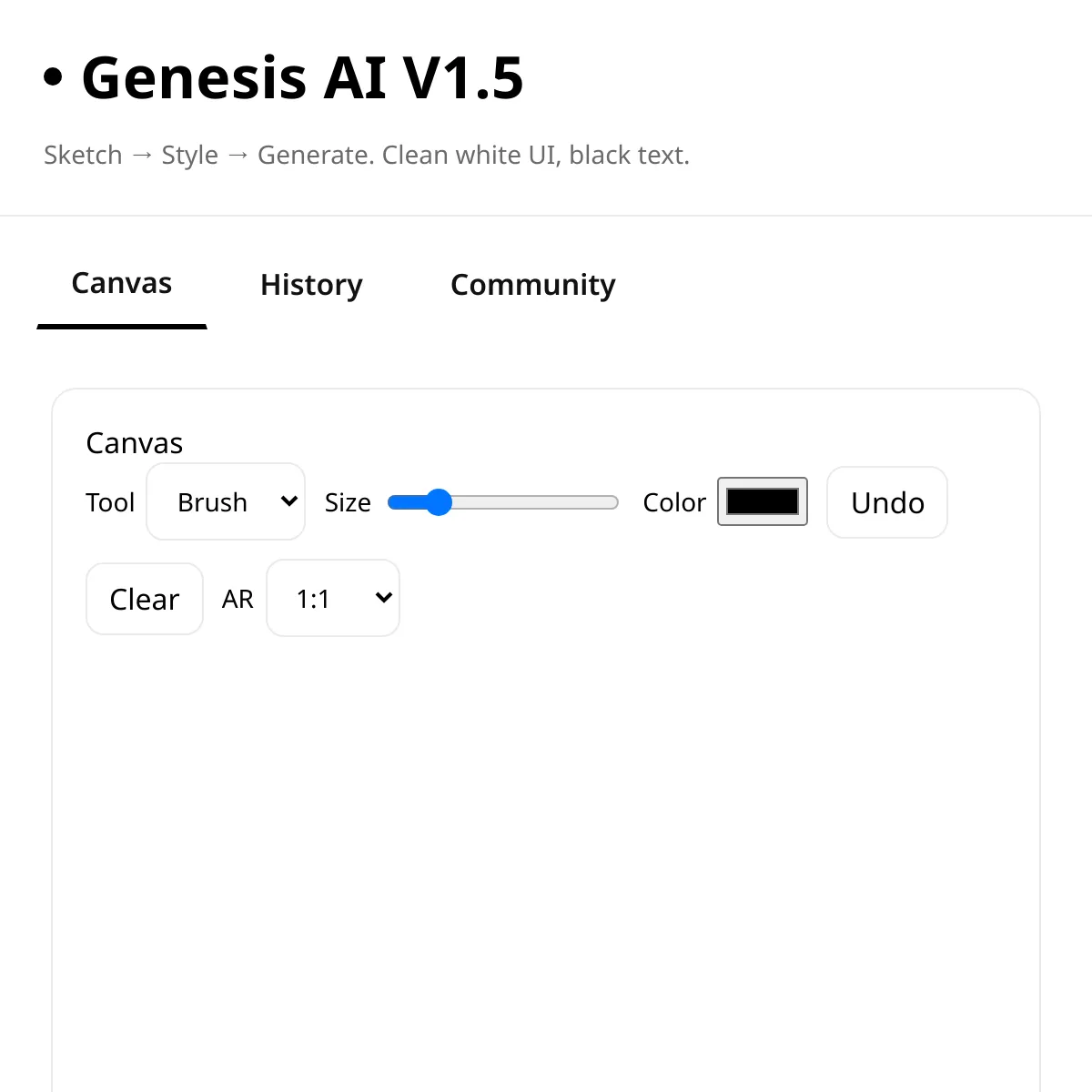Click the Canvas panel heading
The width and height of the screenshot is (1092, 1092).
pyautogui.click(x=135, y=443)
